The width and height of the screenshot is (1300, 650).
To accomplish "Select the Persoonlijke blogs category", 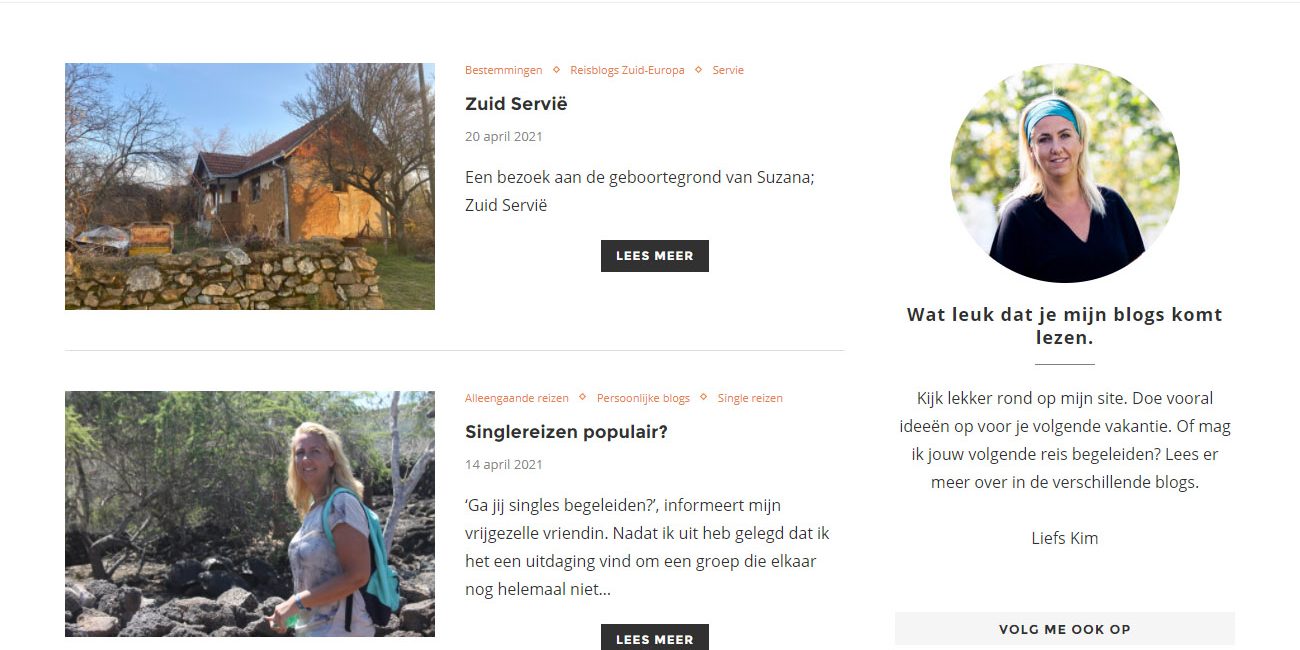I will [643, 398].
